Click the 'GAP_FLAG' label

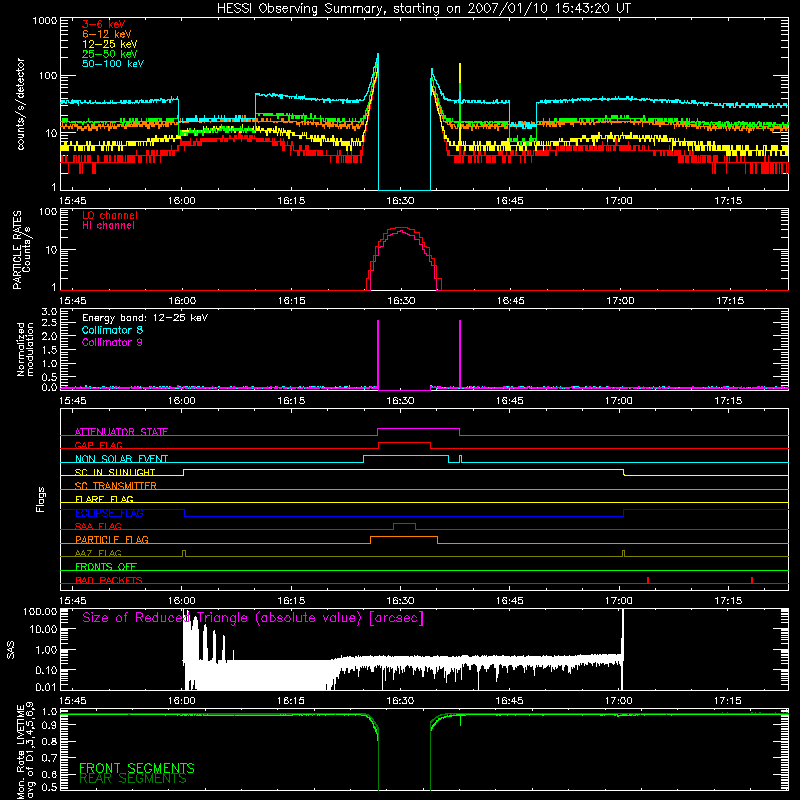pyautogui.click(x=98, y=445)
